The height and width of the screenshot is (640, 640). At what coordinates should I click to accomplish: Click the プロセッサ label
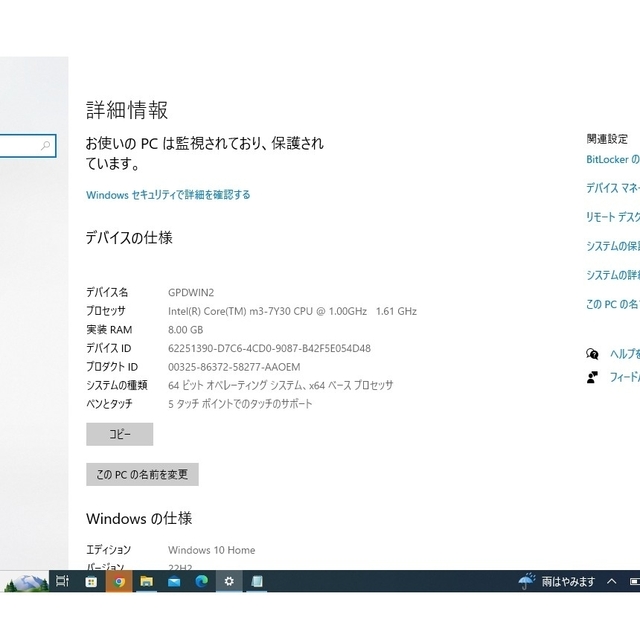click(106, 311)
